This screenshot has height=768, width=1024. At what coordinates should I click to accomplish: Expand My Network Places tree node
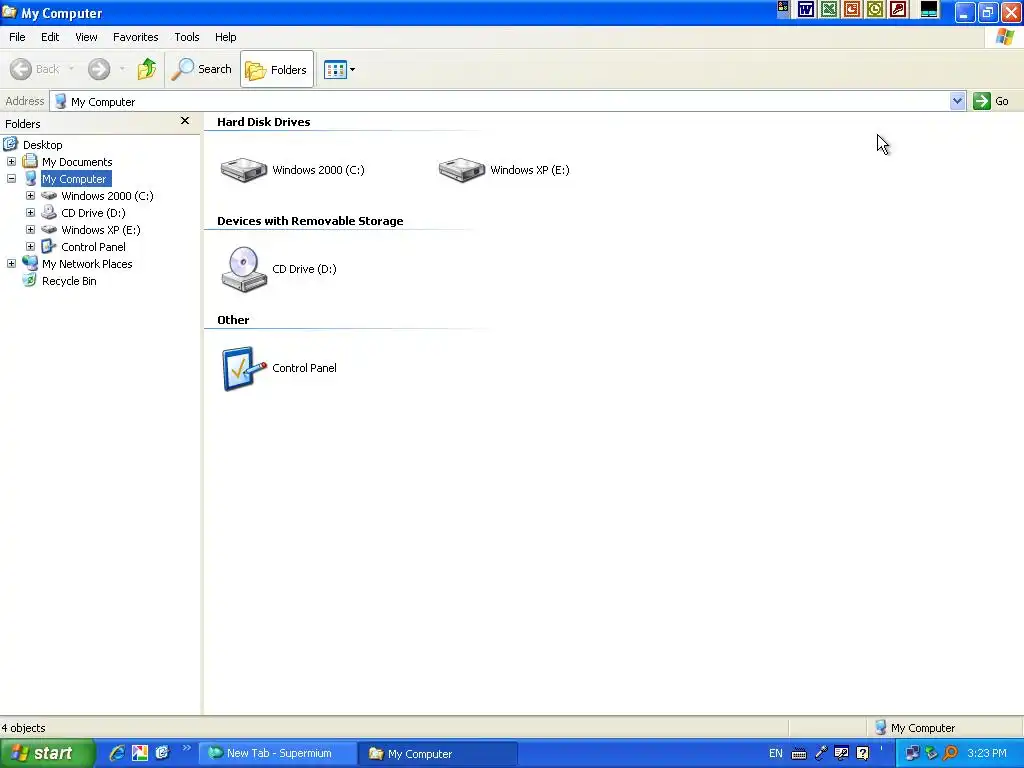point(11,263)
